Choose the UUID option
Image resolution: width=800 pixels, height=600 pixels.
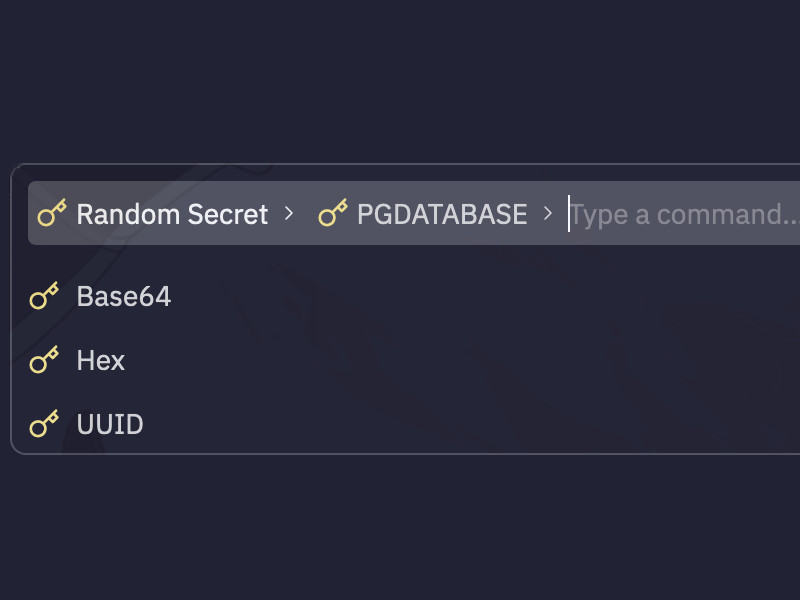pyautogui.click(x=110, y=425)
